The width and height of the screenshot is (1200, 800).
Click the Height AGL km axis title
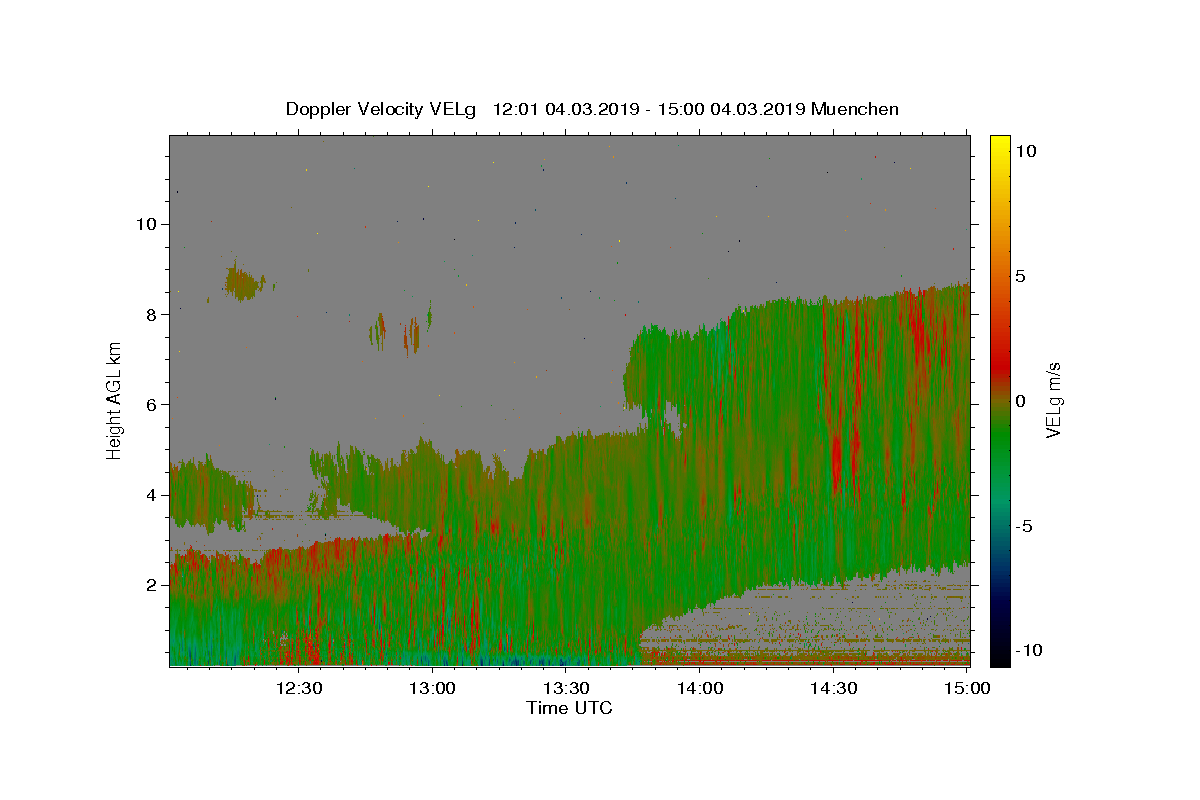coord(115,400)
